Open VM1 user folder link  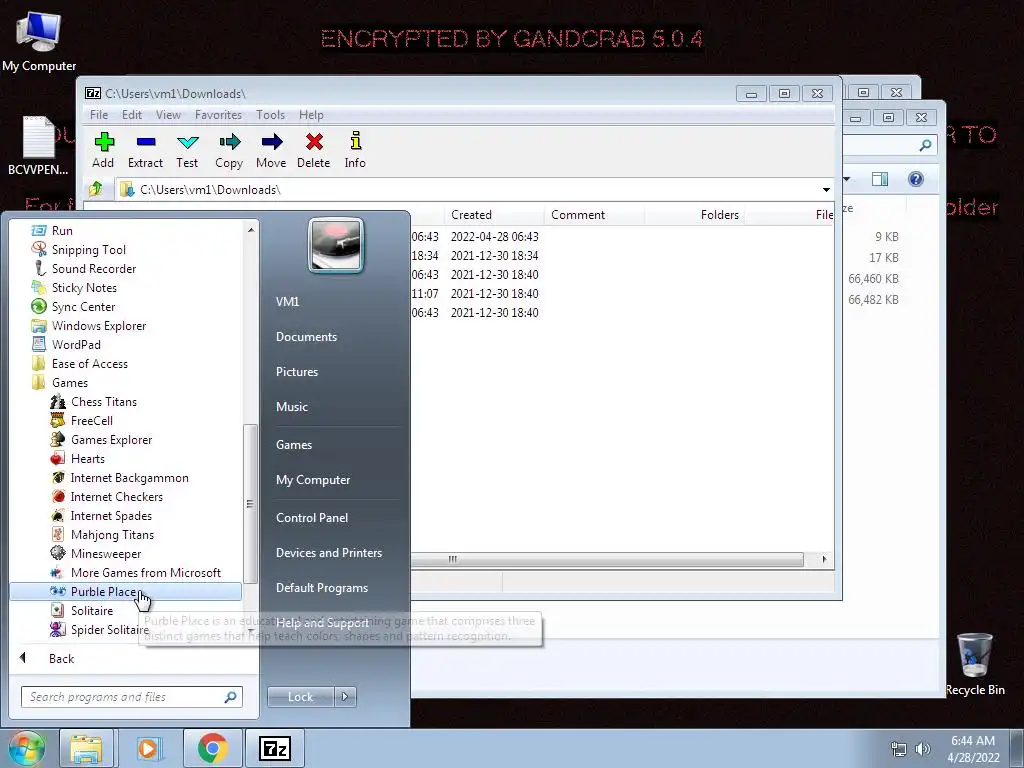pyautogui.click(x=287, y=301)
